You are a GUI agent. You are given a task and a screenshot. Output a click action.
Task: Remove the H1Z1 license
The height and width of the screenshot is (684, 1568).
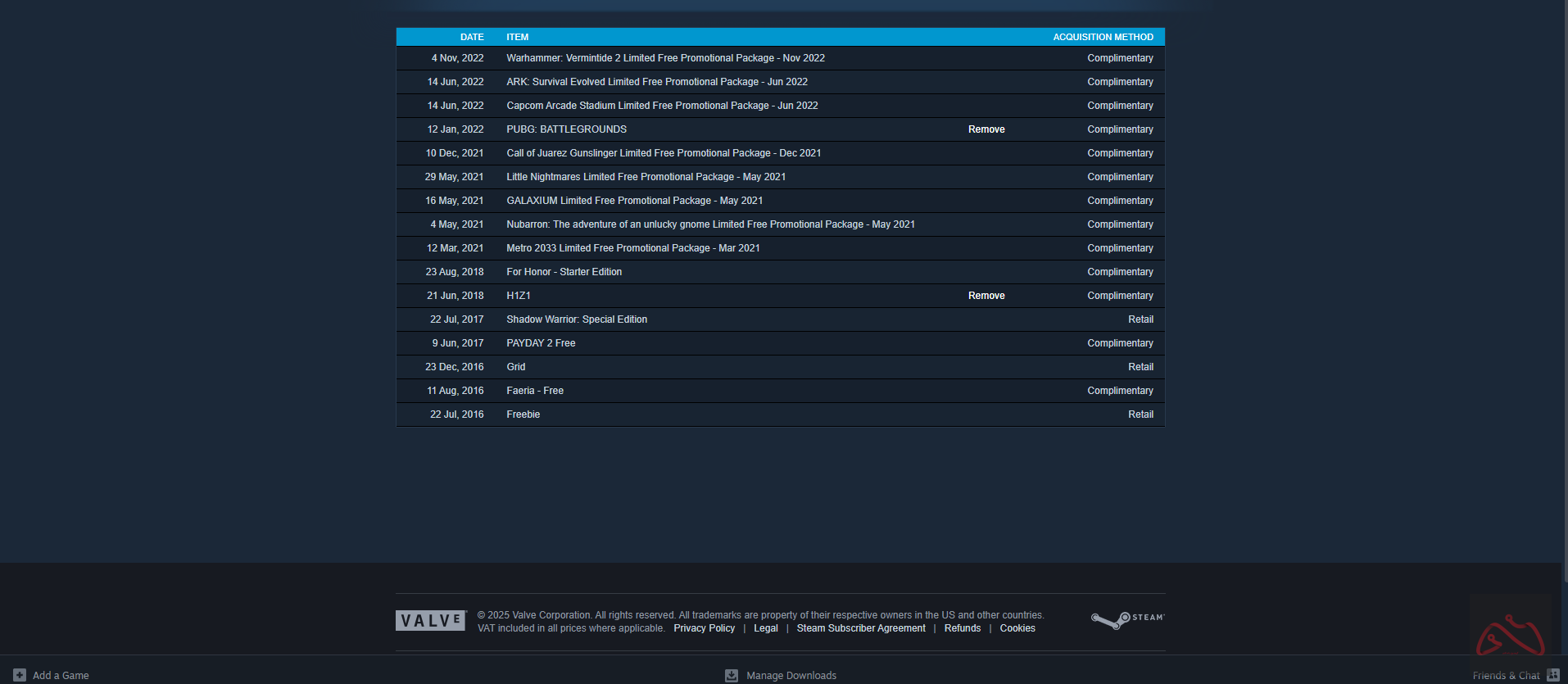[986, 296]
